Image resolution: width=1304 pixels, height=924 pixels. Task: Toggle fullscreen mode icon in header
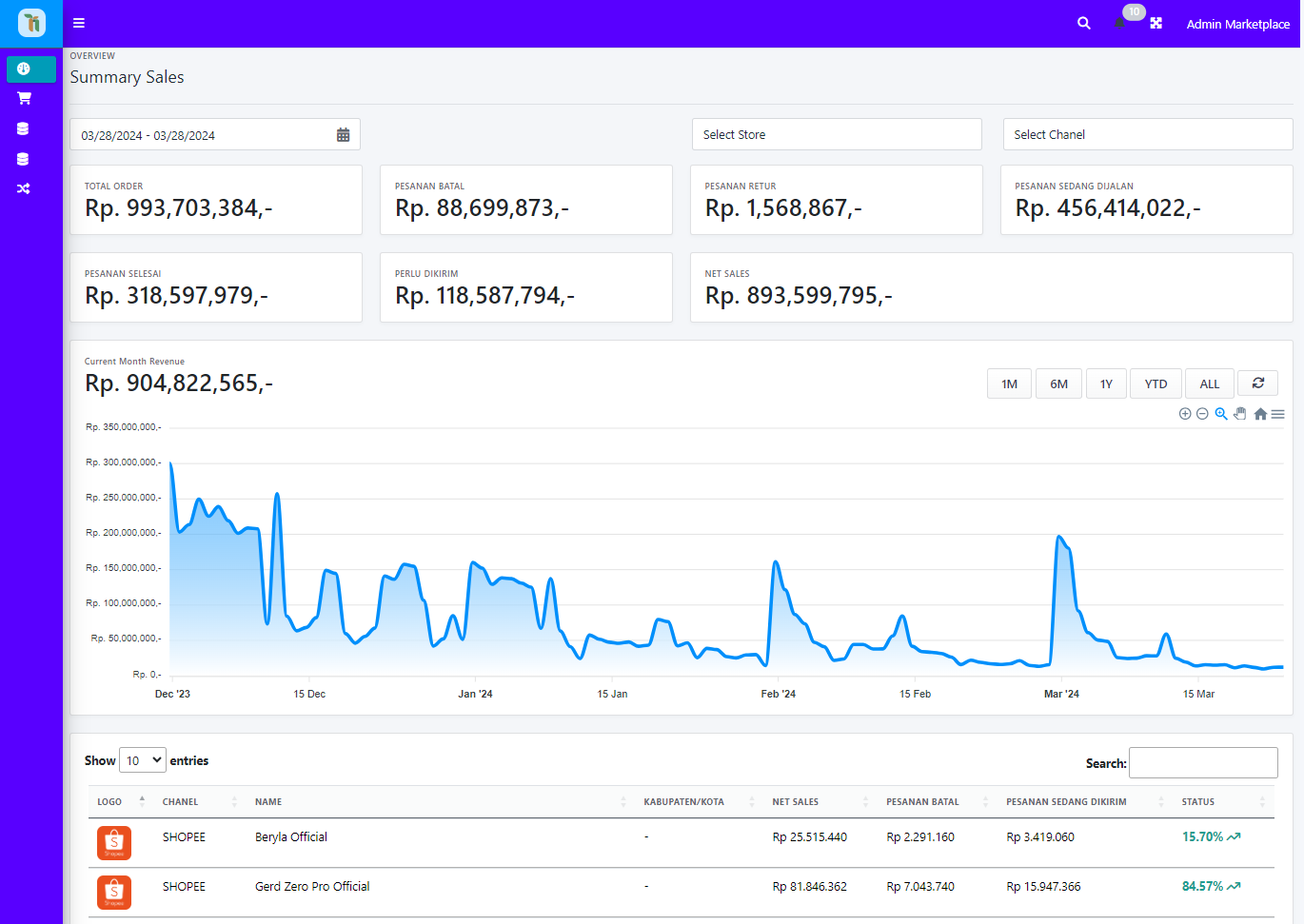click(1156, 23)
